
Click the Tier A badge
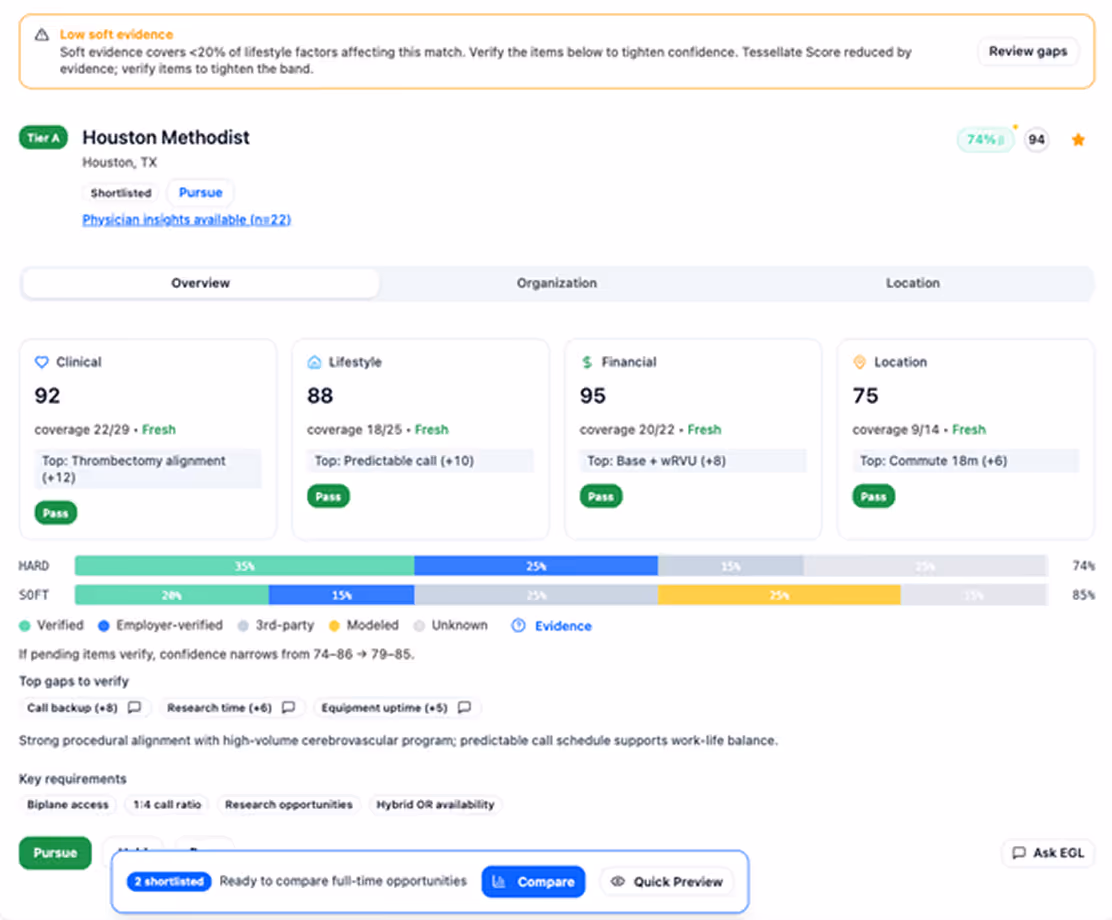point(43,138)
